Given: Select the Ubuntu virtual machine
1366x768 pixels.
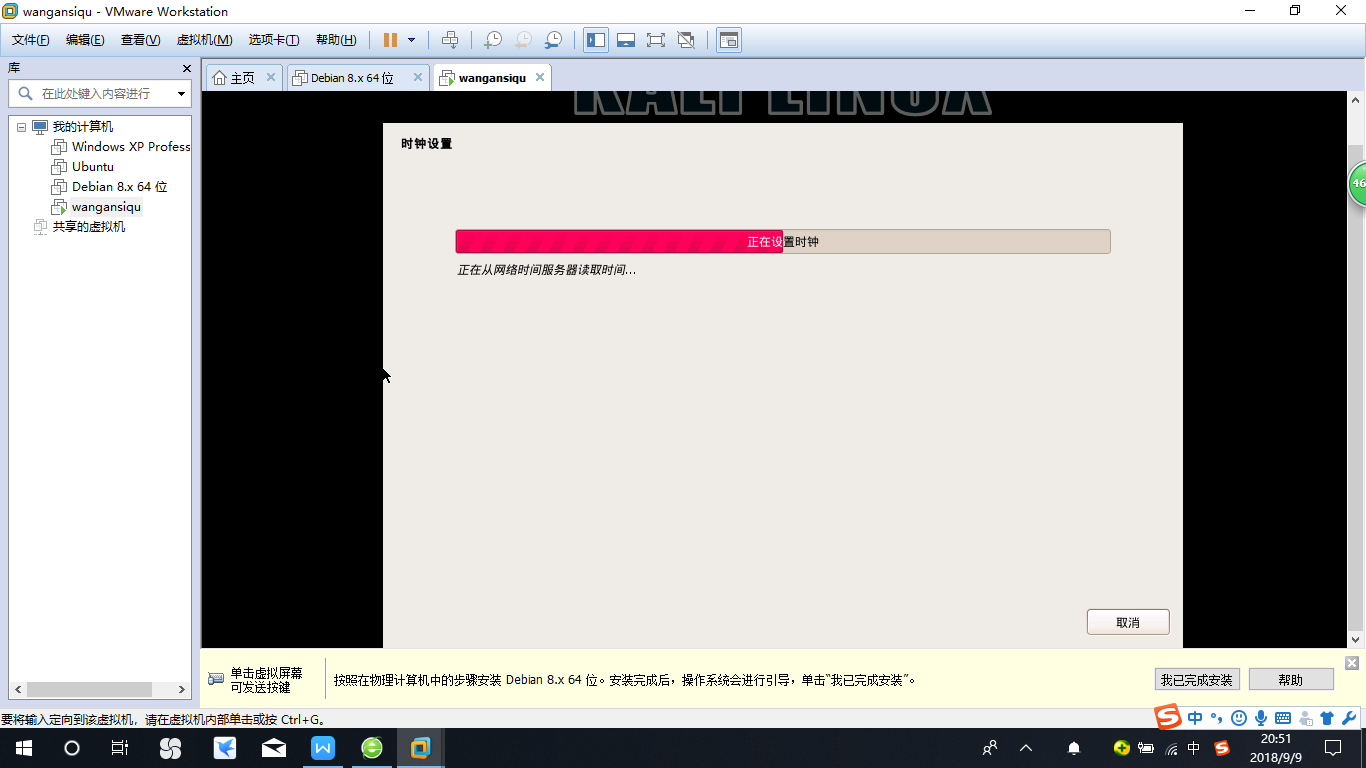Looking at the screenshot, I should click(93, 167).
